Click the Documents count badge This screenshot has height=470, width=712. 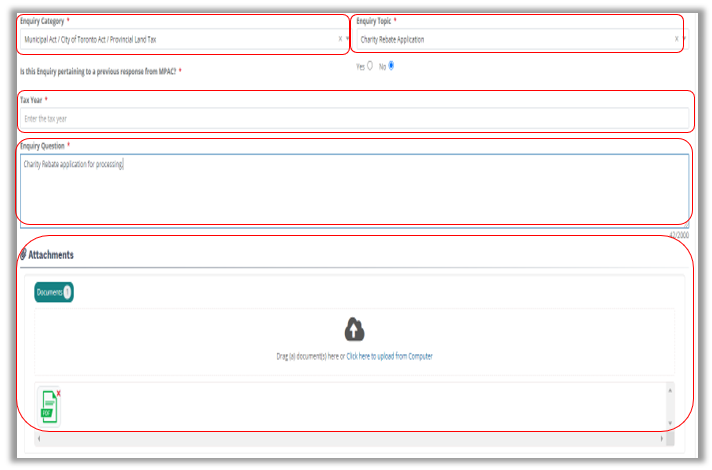pyautogui.click(x=68, y=292)
